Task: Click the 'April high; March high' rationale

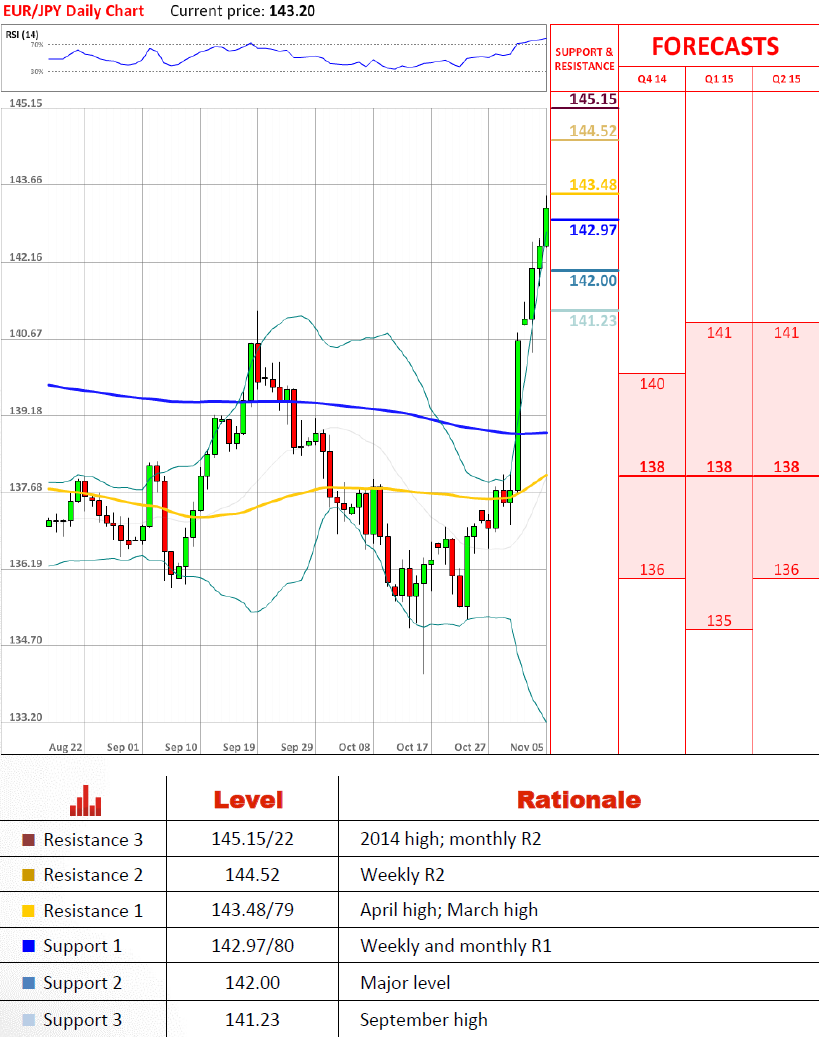Action: [449, 911]
